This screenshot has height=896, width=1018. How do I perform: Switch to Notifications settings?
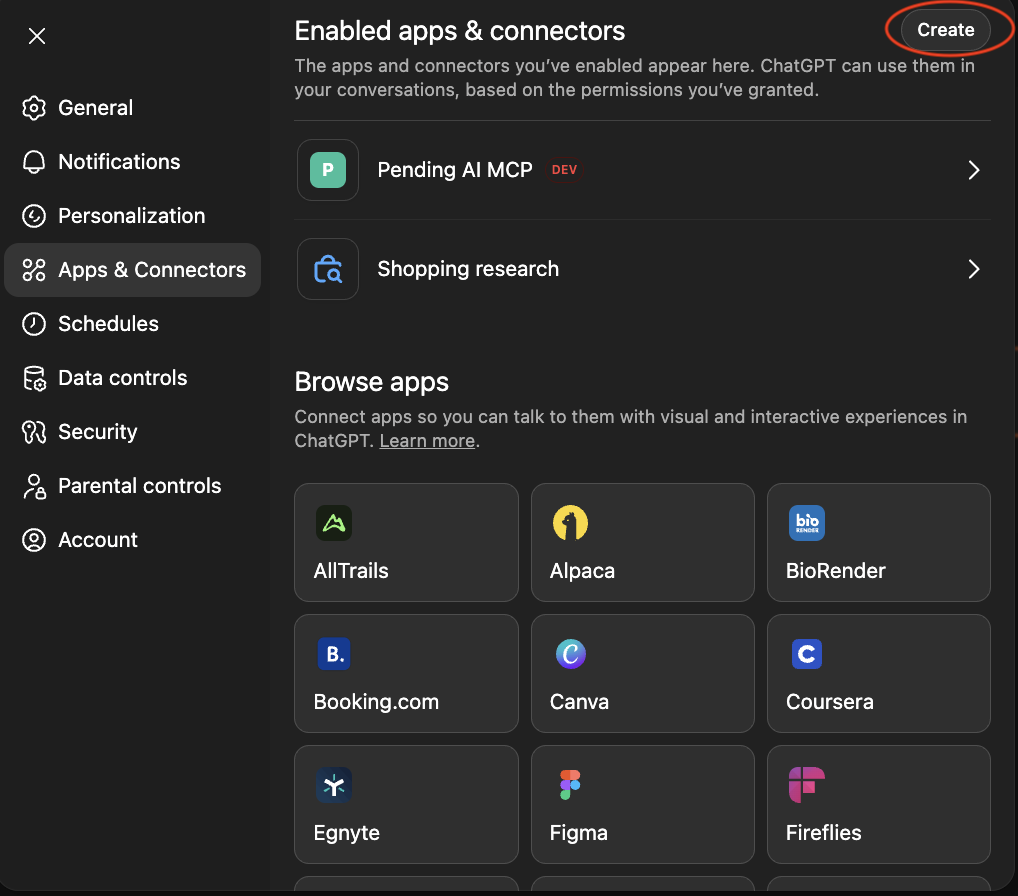[x=119, y=162]
